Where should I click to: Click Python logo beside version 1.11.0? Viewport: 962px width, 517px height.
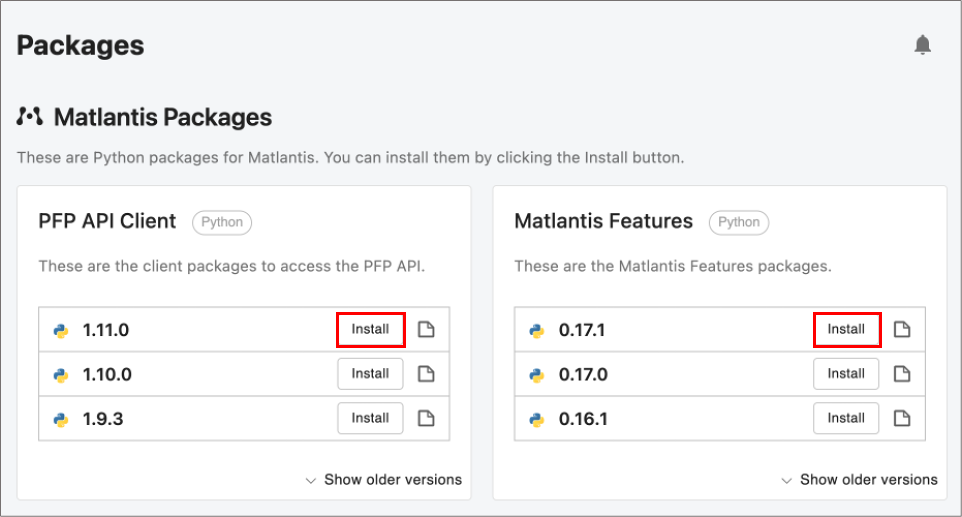tap(61, 330)
